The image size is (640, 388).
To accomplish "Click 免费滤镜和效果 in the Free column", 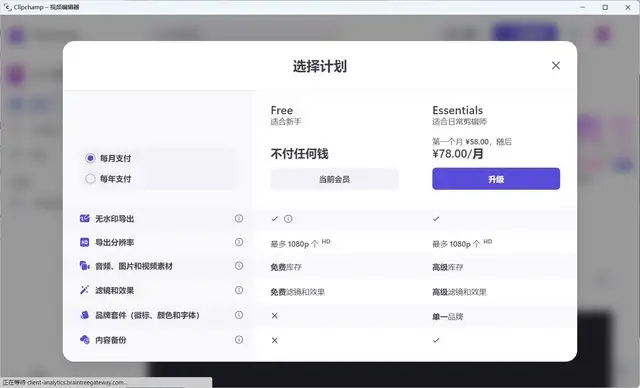I will tap(298, 292).
